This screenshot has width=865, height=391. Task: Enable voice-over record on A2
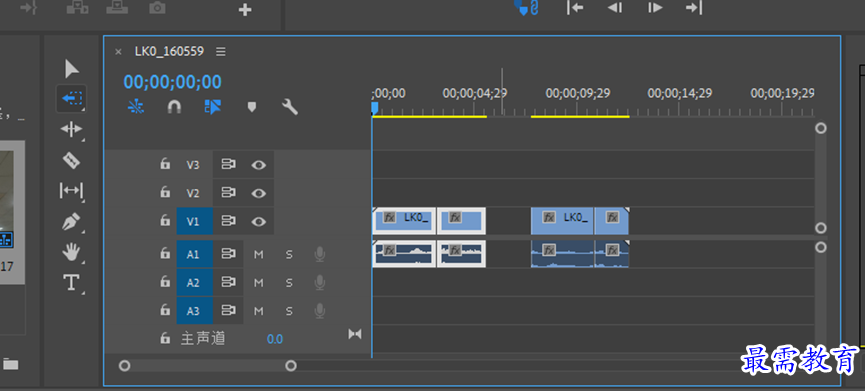[x=319, y=283]
